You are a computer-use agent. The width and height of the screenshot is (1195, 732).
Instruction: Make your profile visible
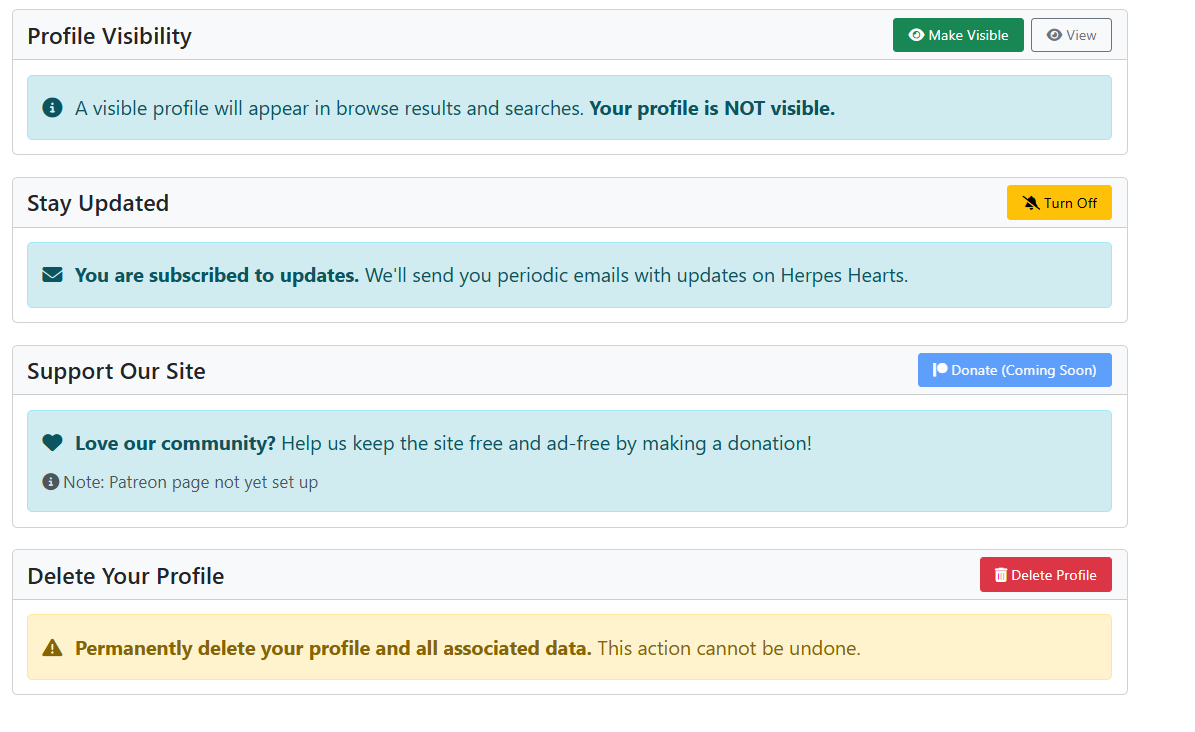pyautogui.click(x=958, y=35)
